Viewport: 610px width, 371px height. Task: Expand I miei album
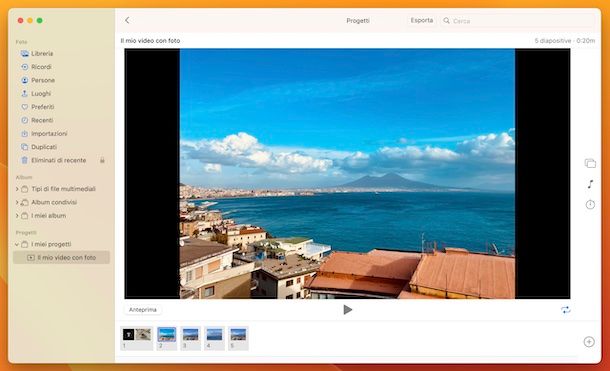click(17, 215)
